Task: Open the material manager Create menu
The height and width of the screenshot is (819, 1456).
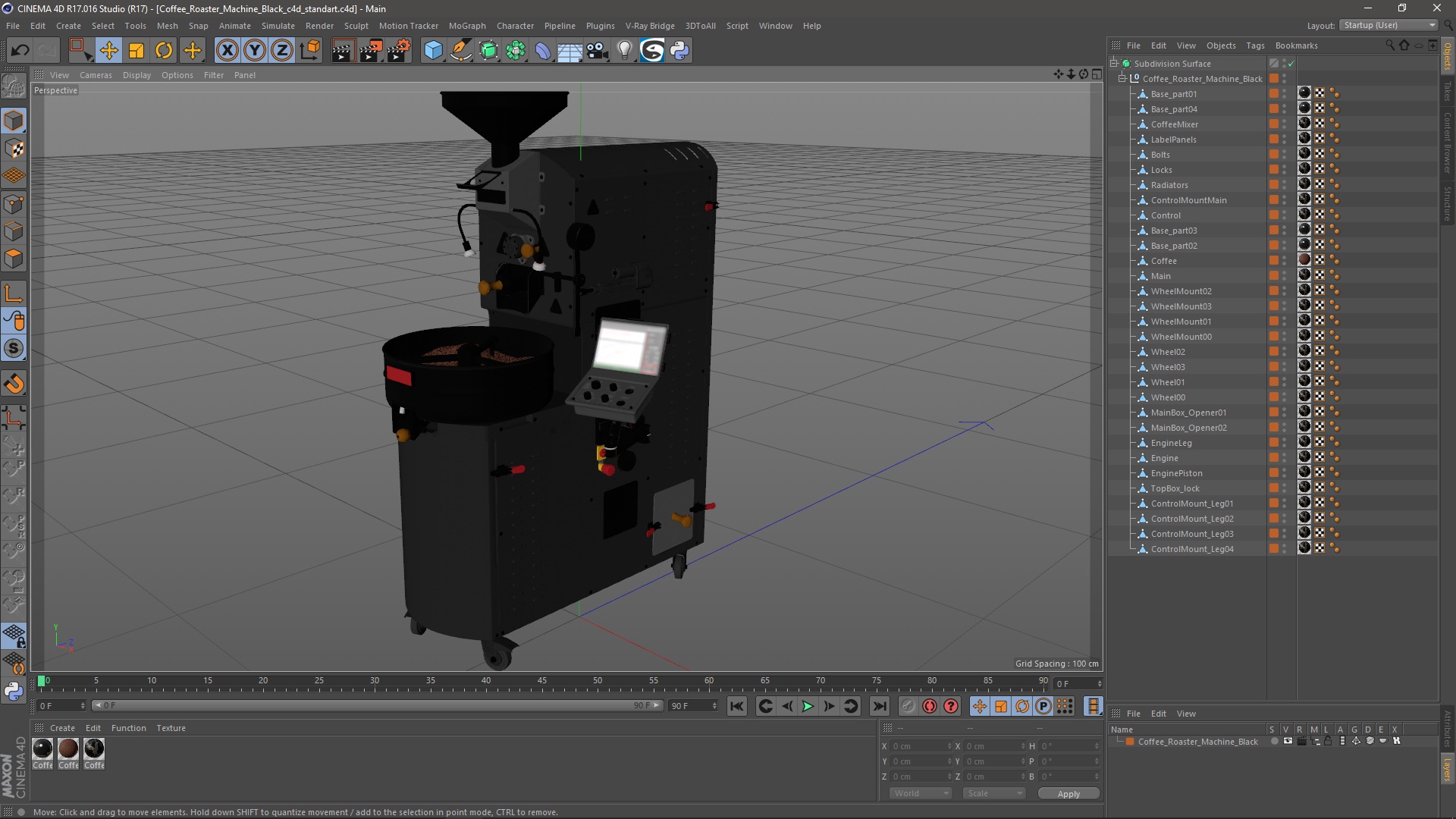Action: pos(62,728)
